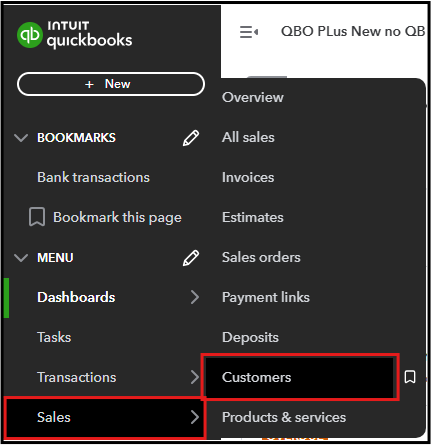Select Estimates in the submenu
Screen dimensions: 431x445
click(x=253, y=217)
